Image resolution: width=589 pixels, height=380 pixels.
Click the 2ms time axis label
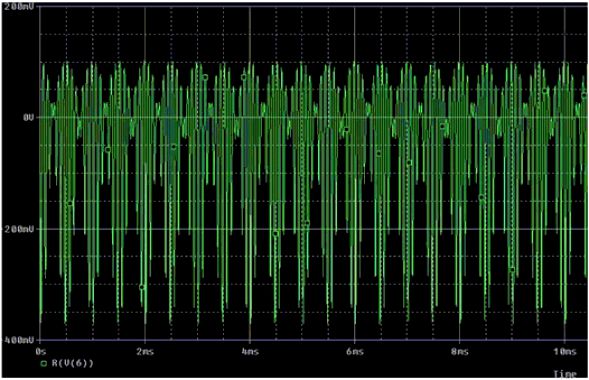click(x=145, y=352)
